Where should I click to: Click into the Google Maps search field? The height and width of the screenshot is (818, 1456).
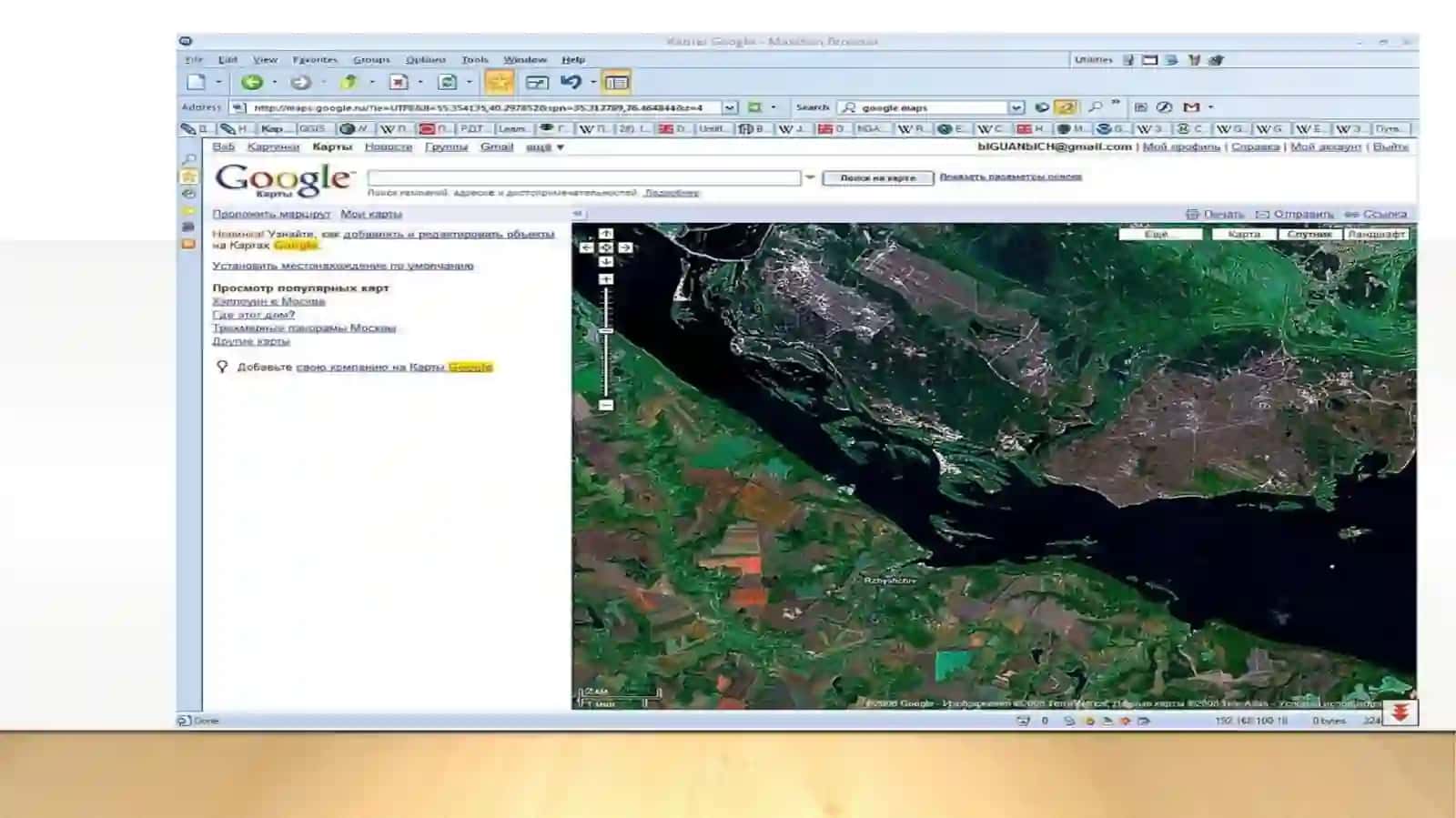[x=584, y=177]
